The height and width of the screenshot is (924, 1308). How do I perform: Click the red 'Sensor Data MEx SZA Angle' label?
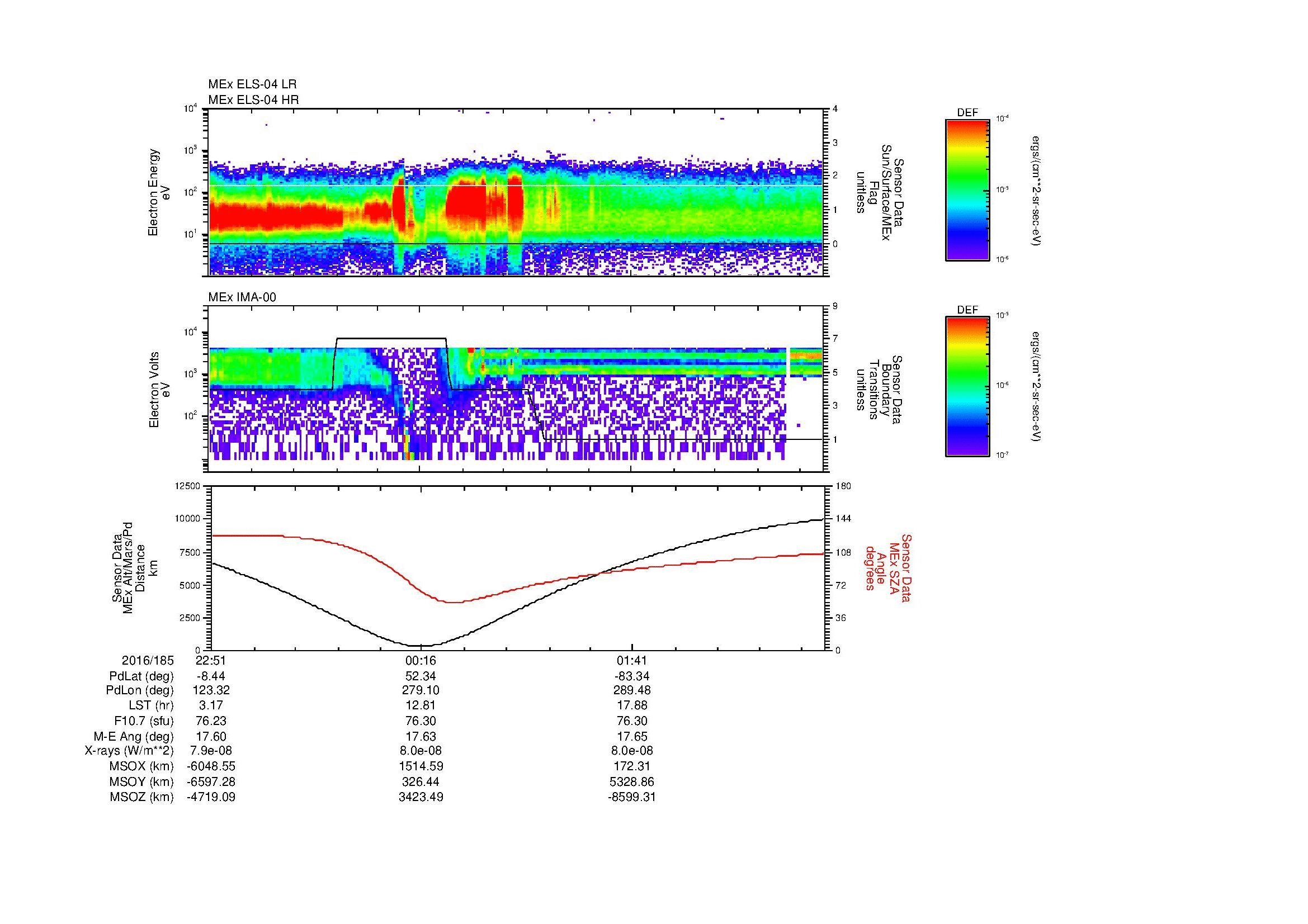click(888, 567)
